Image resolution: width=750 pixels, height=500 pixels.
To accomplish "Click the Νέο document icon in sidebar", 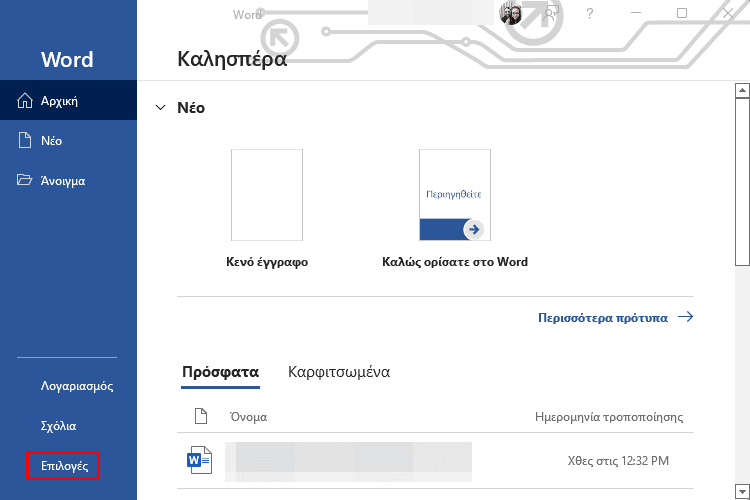I will point(25,141).
